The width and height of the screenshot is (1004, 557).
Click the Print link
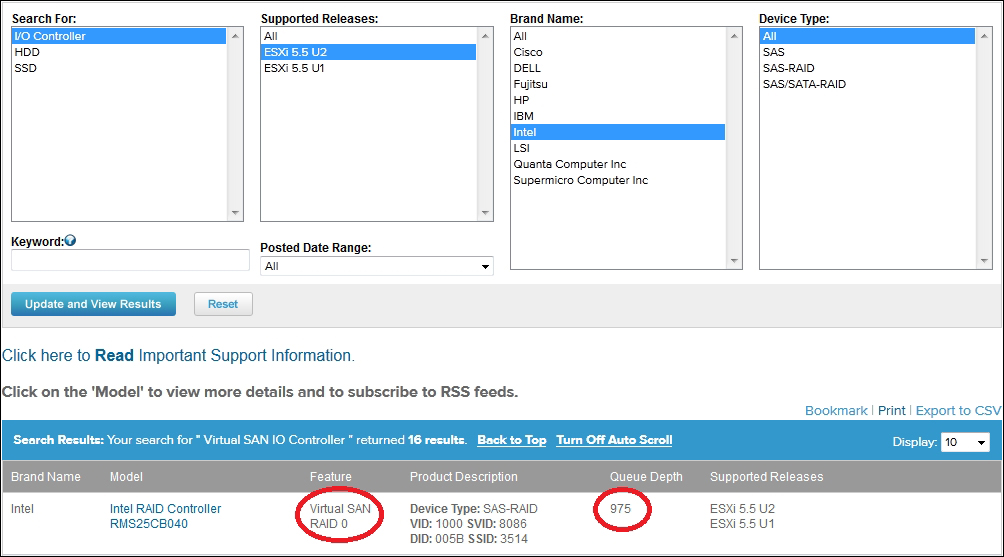(x=891, y=410)
